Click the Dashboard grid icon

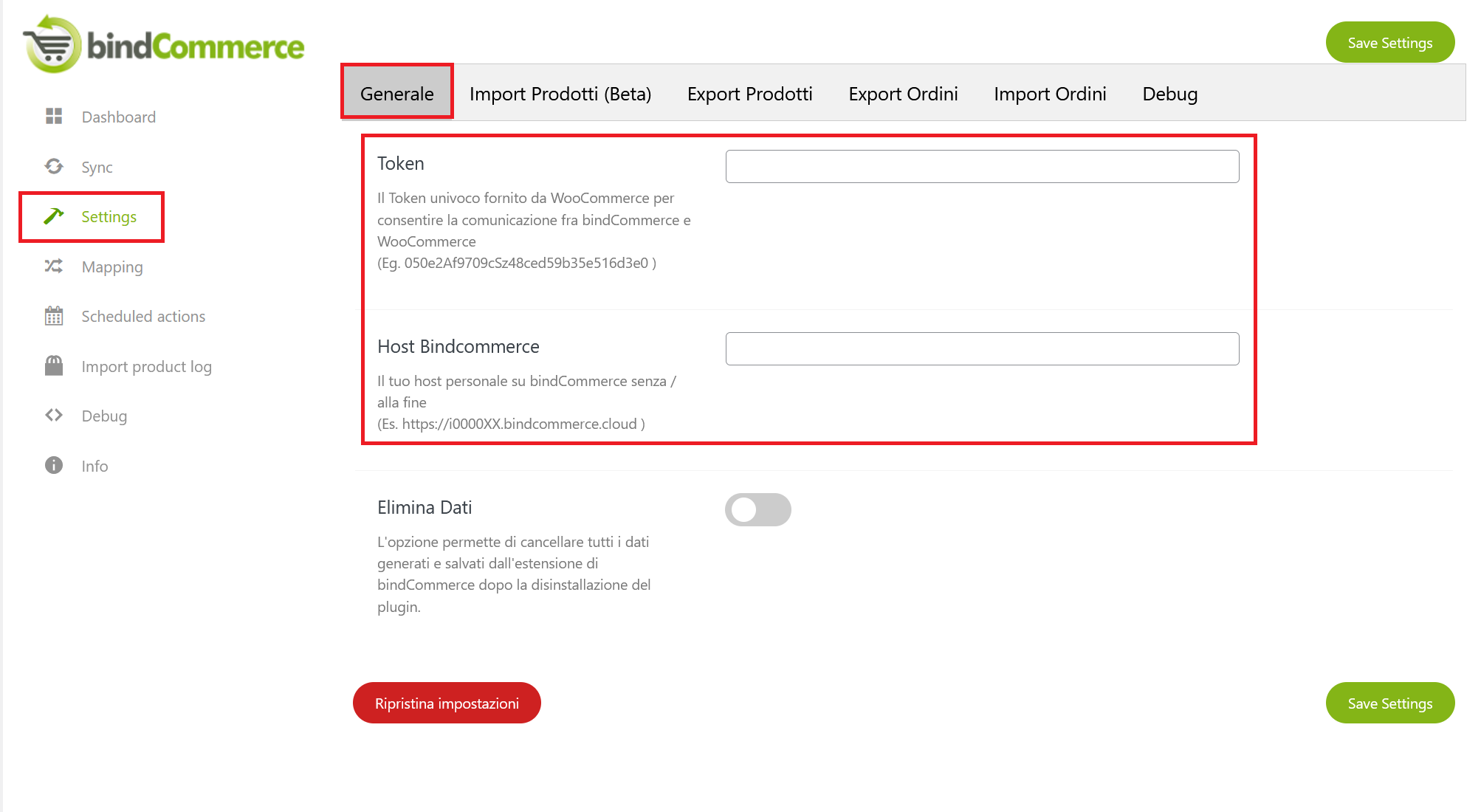point(54,117)
